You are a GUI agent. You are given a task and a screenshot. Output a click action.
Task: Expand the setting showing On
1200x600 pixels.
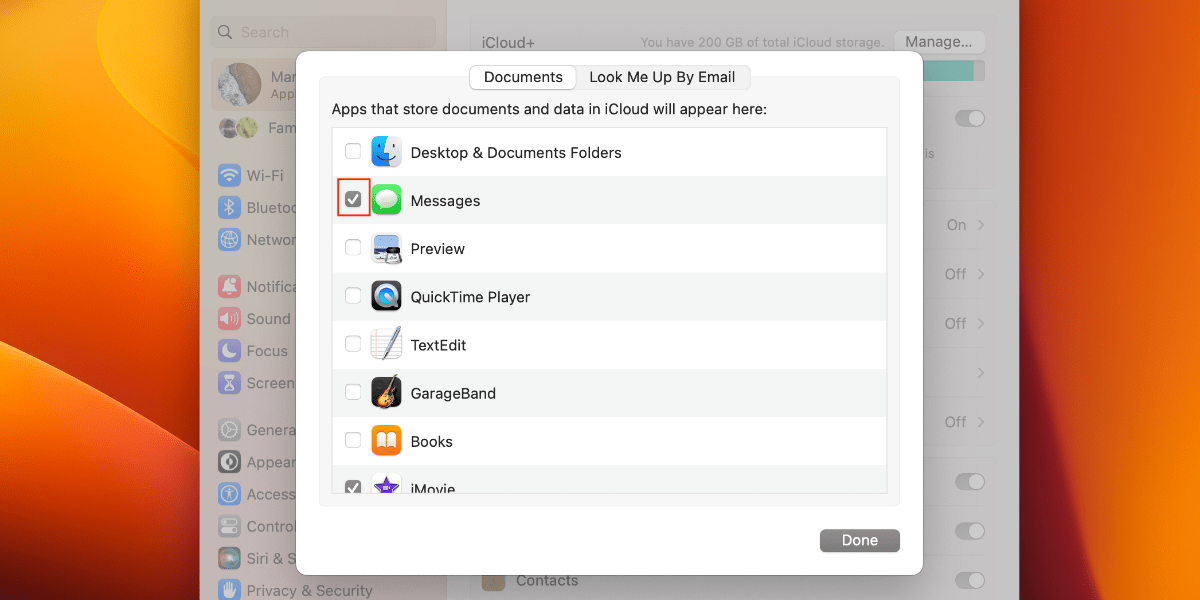pyautogui.click(x=957, y=225)
